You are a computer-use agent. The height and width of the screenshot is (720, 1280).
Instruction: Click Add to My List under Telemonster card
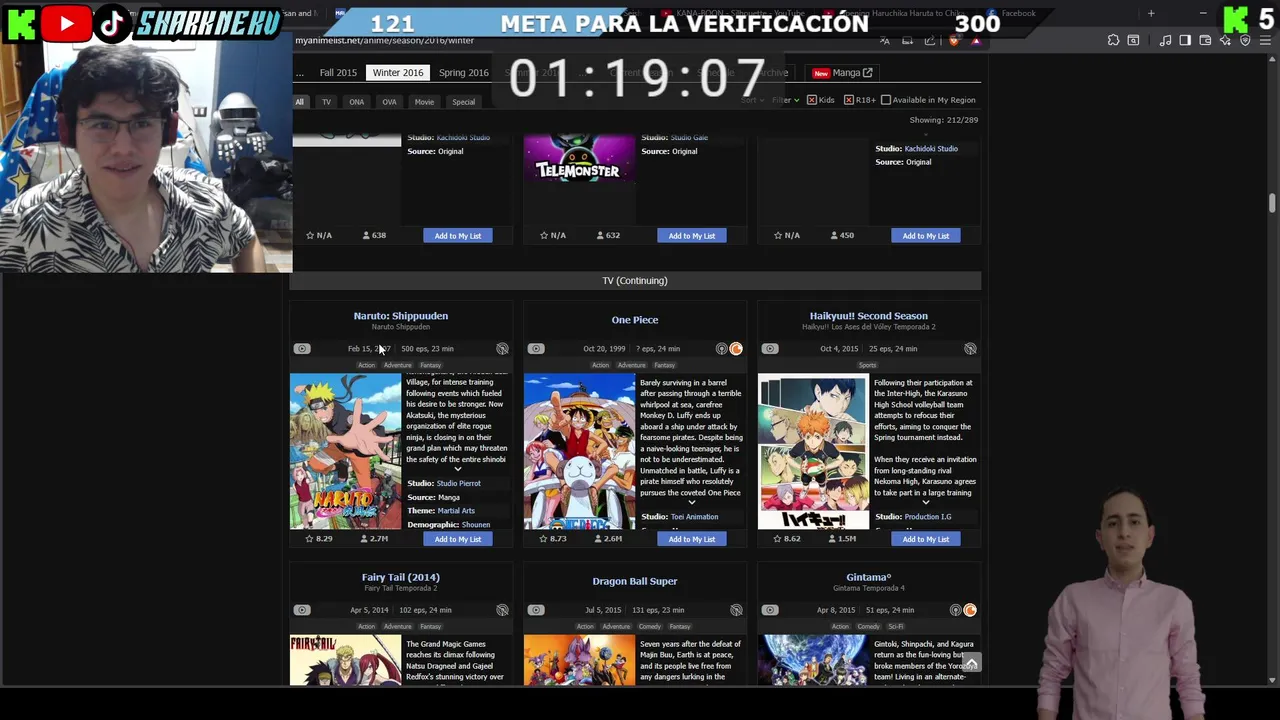point(692,236)
